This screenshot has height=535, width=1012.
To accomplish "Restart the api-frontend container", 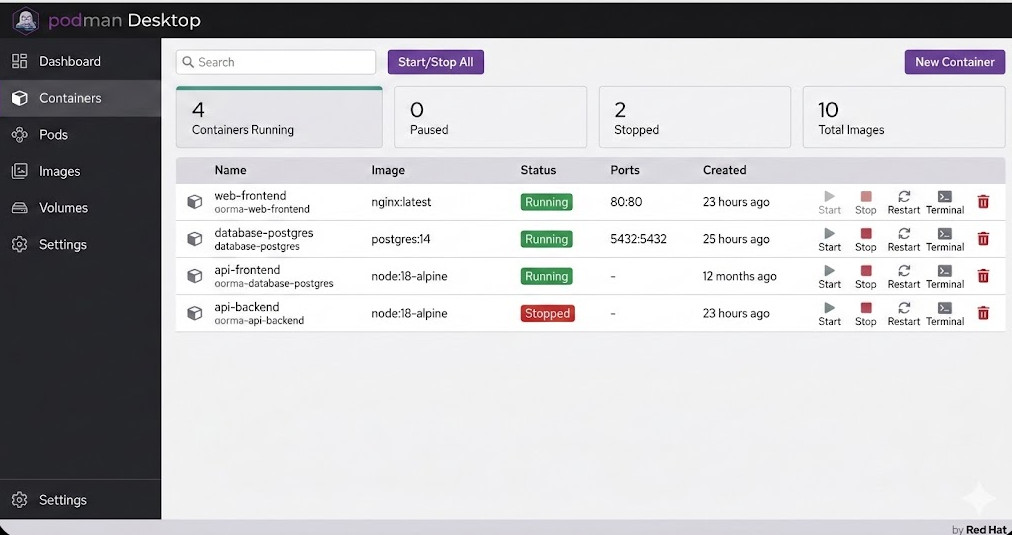I will tap(904, 277).
